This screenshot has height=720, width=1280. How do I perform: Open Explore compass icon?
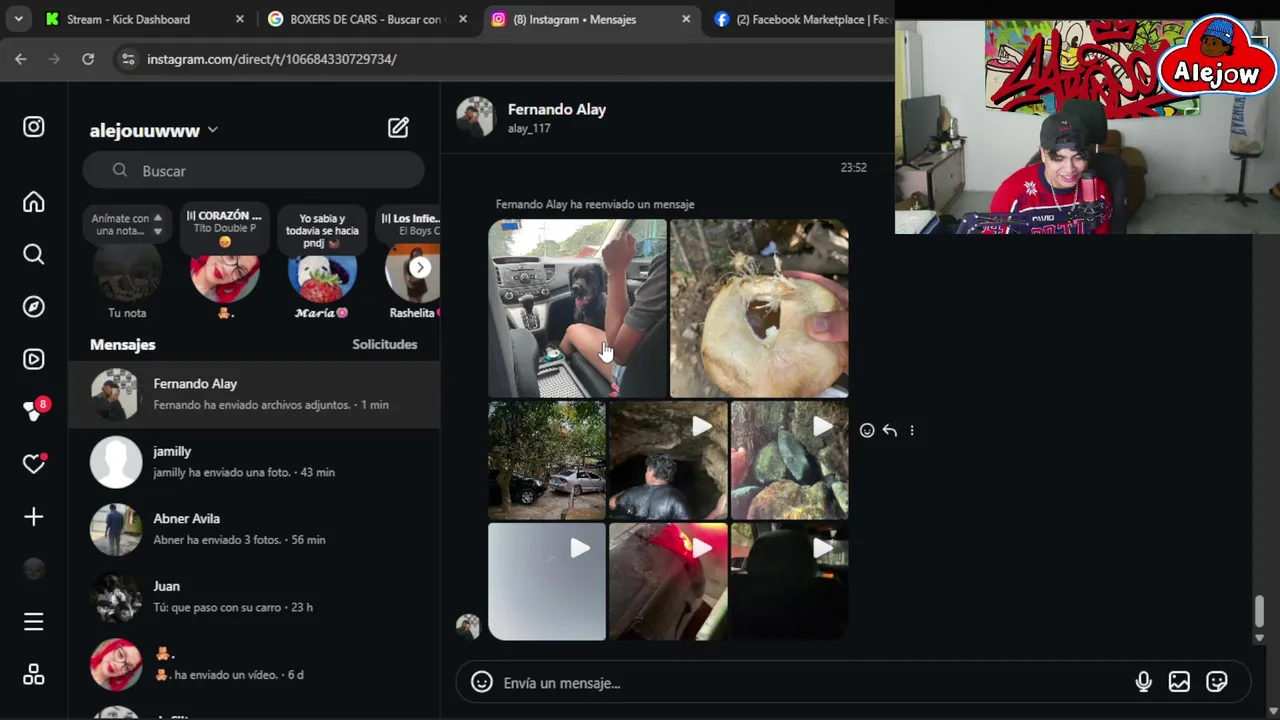34,306
